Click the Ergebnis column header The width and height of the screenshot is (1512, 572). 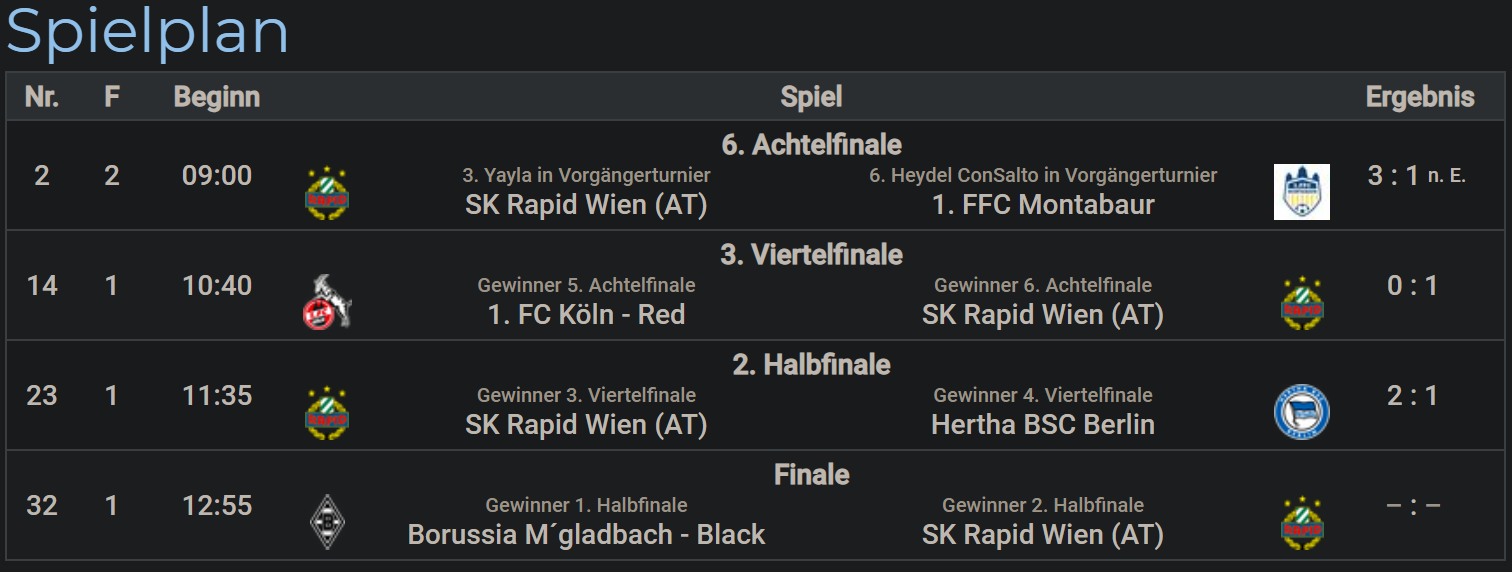[x=1420, y=97]
